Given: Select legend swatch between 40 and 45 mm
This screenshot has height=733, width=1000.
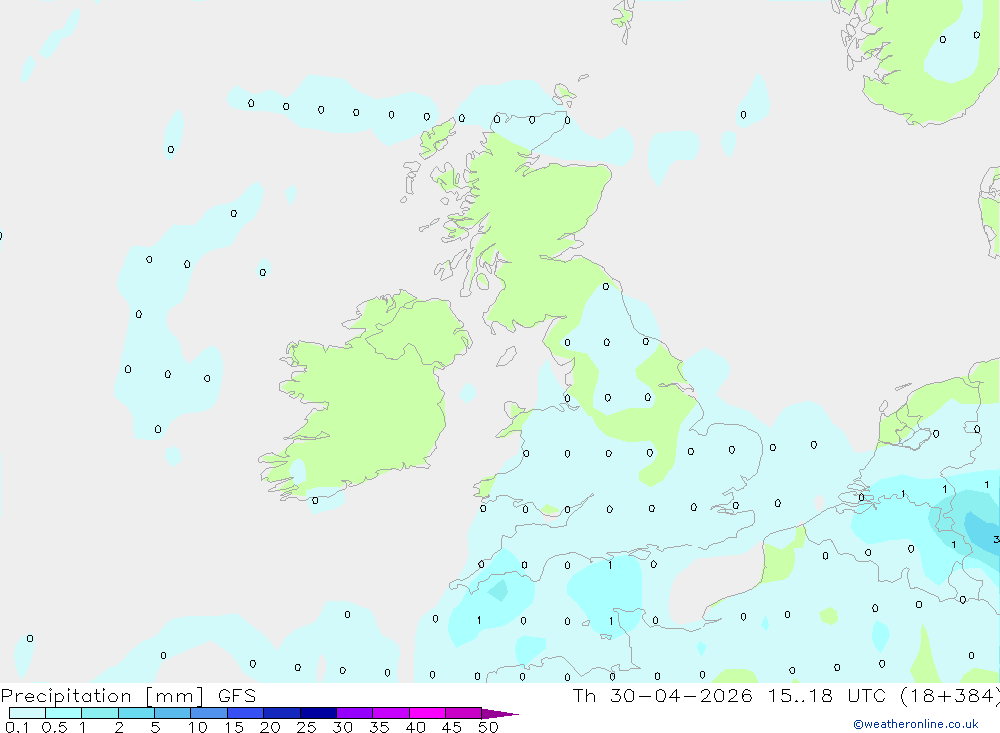Looking at the screenshot, I should pos(427,713).
